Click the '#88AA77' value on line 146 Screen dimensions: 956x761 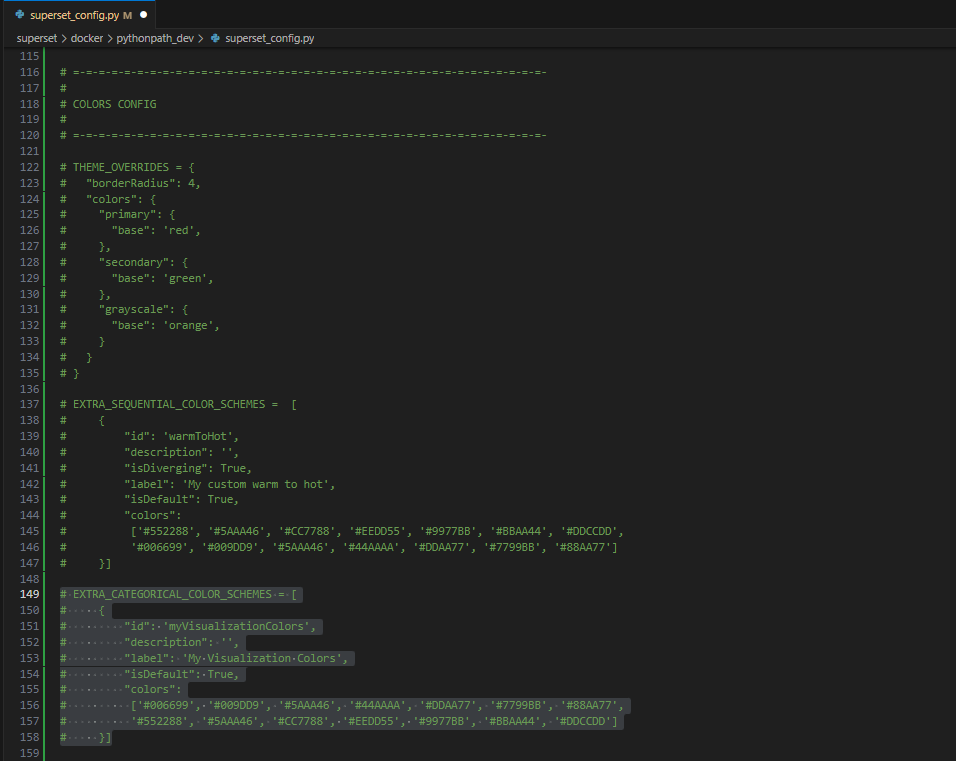point(582,547)
